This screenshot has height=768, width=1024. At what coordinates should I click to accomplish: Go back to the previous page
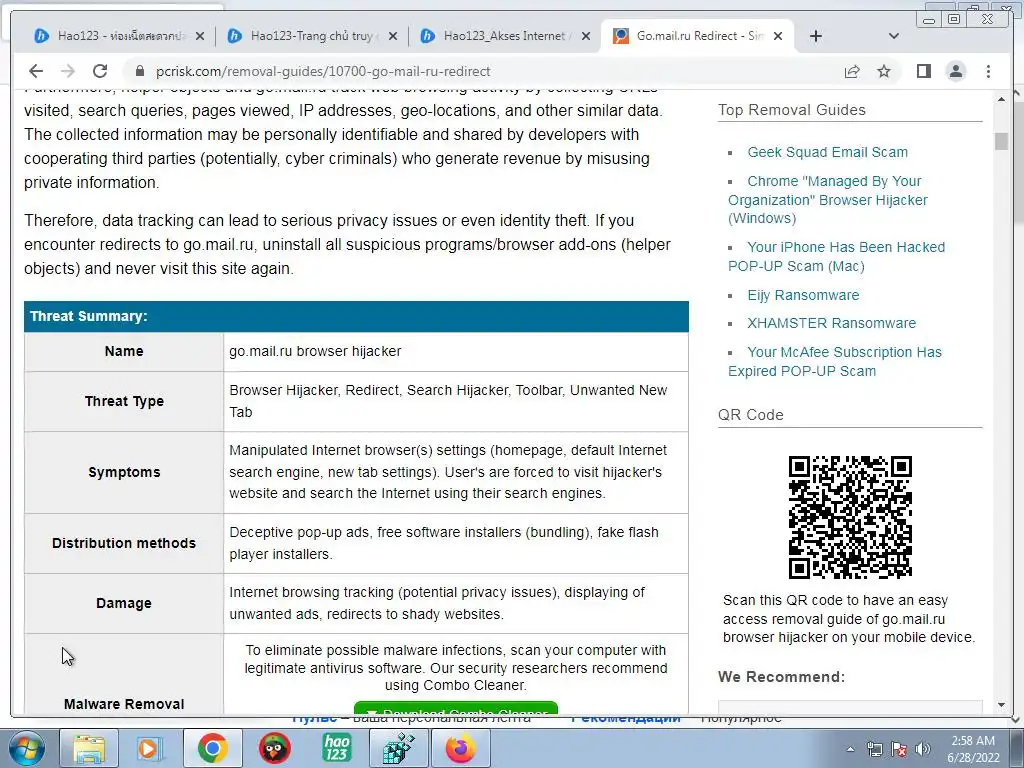click(x=36, y=71)
